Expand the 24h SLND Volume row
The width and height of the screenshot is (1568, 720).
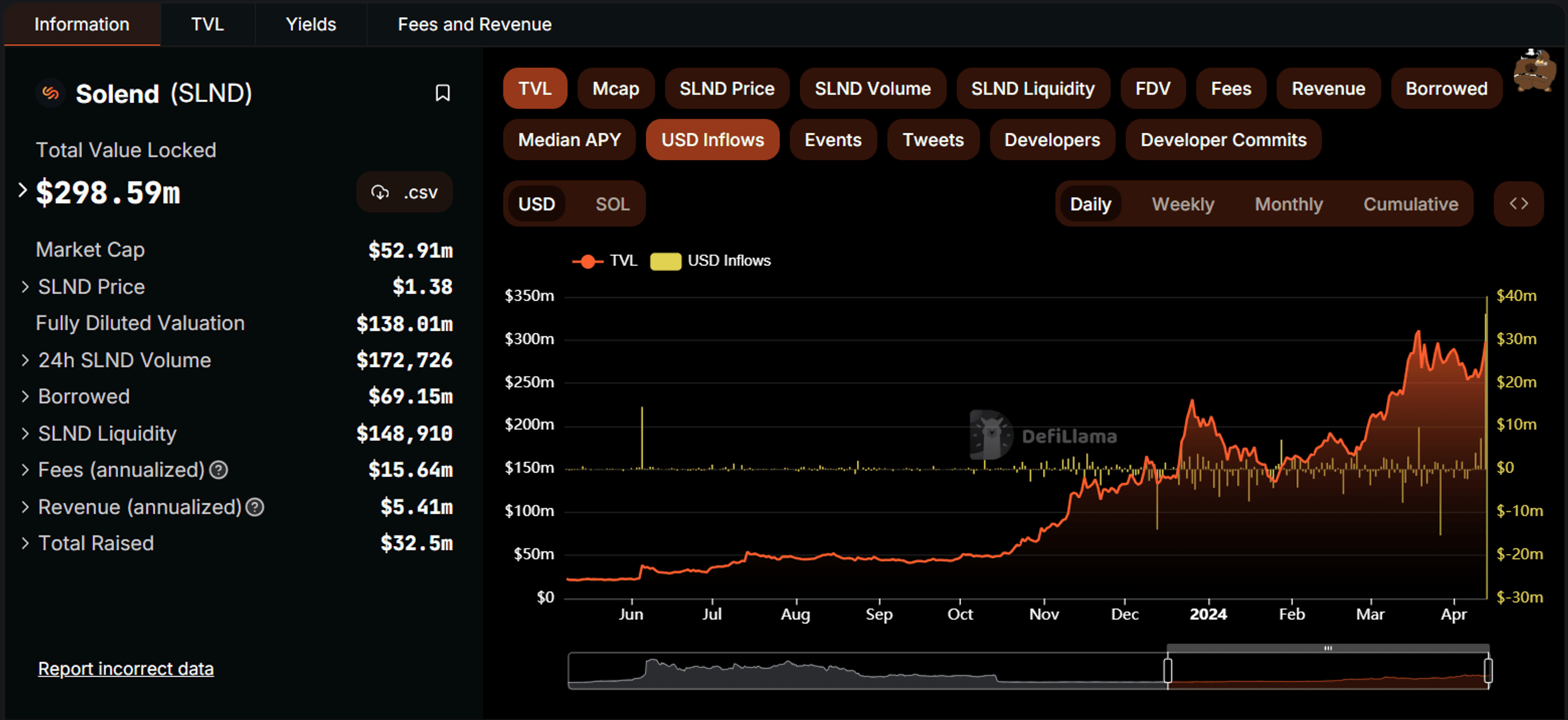[25, 361]
